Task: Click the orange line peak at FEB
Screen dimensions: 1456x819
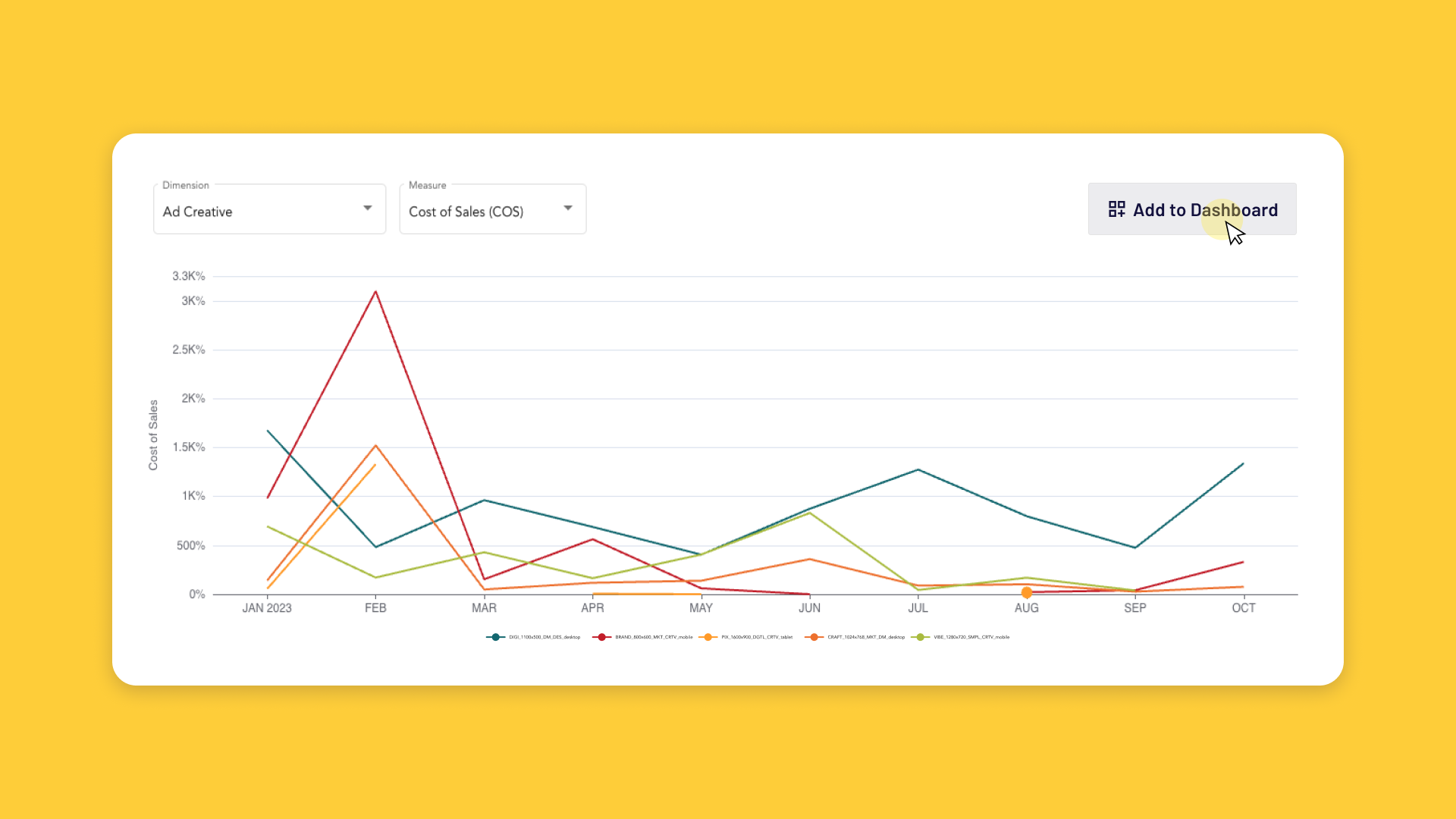Action: (x=375, y=446)
